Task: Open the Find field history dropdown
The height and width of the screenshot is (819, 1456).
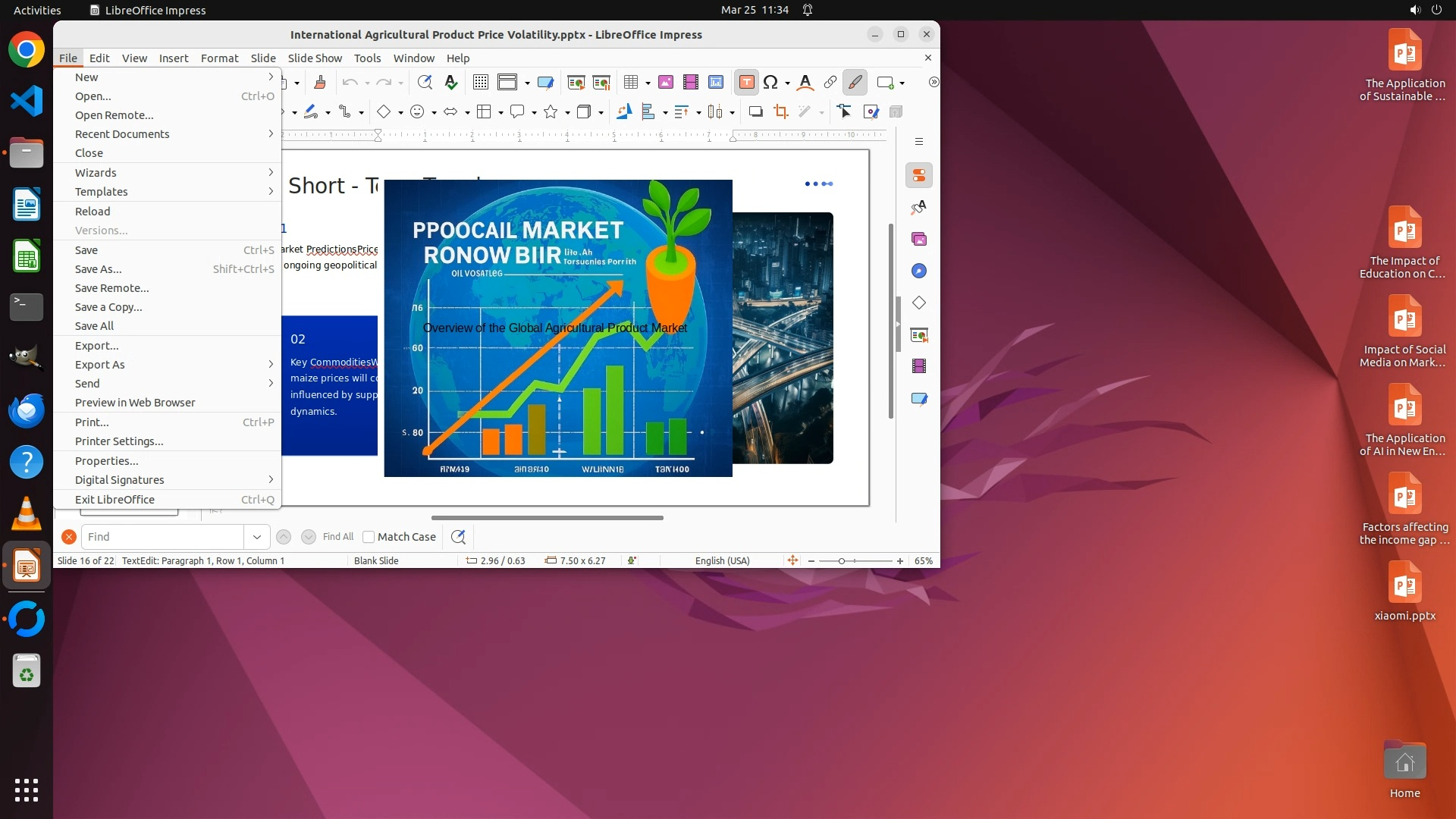Action: pyautogui.click(x=256, y=537)
